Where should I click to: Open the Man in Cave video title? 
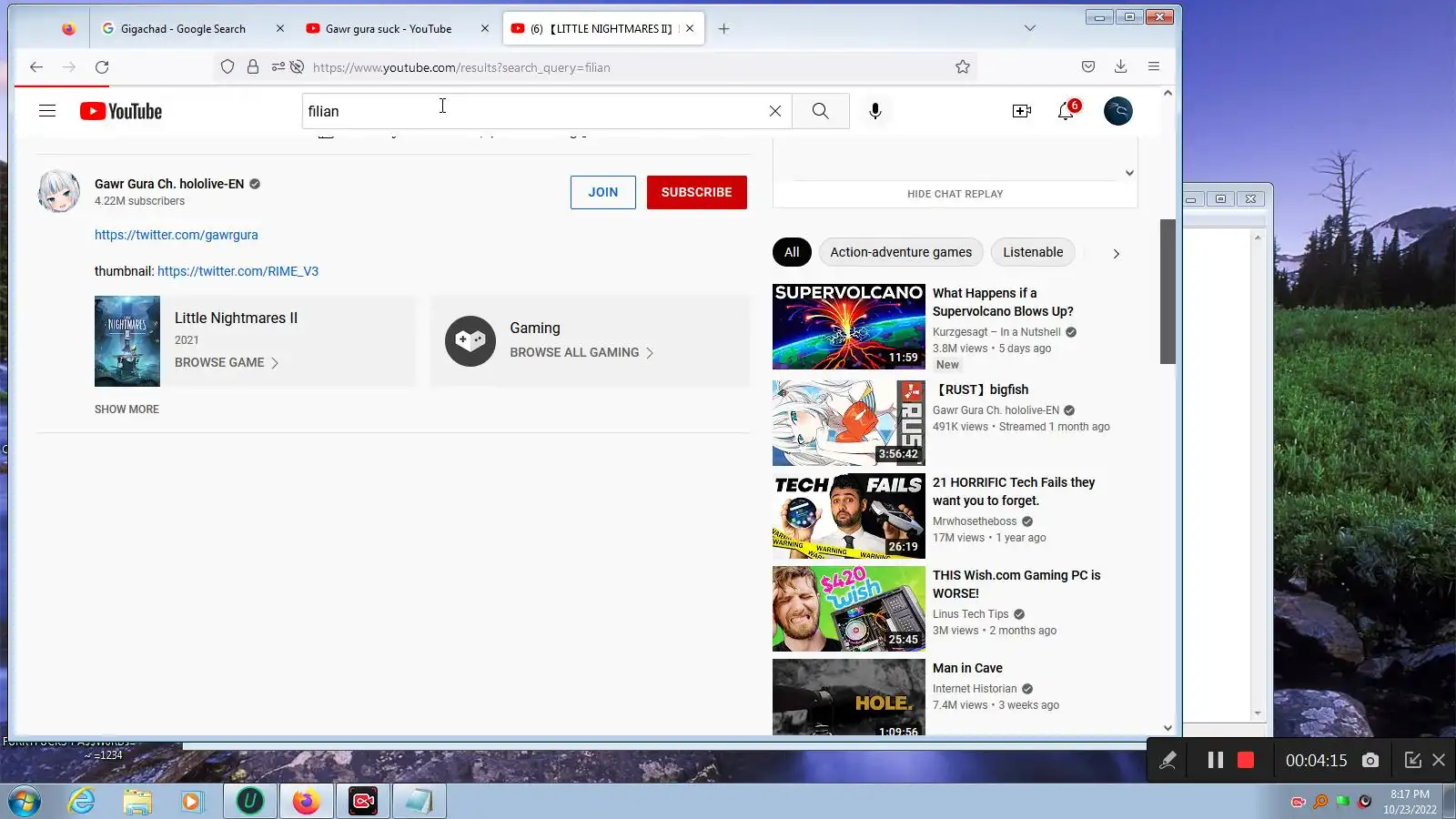pos(967,668)
